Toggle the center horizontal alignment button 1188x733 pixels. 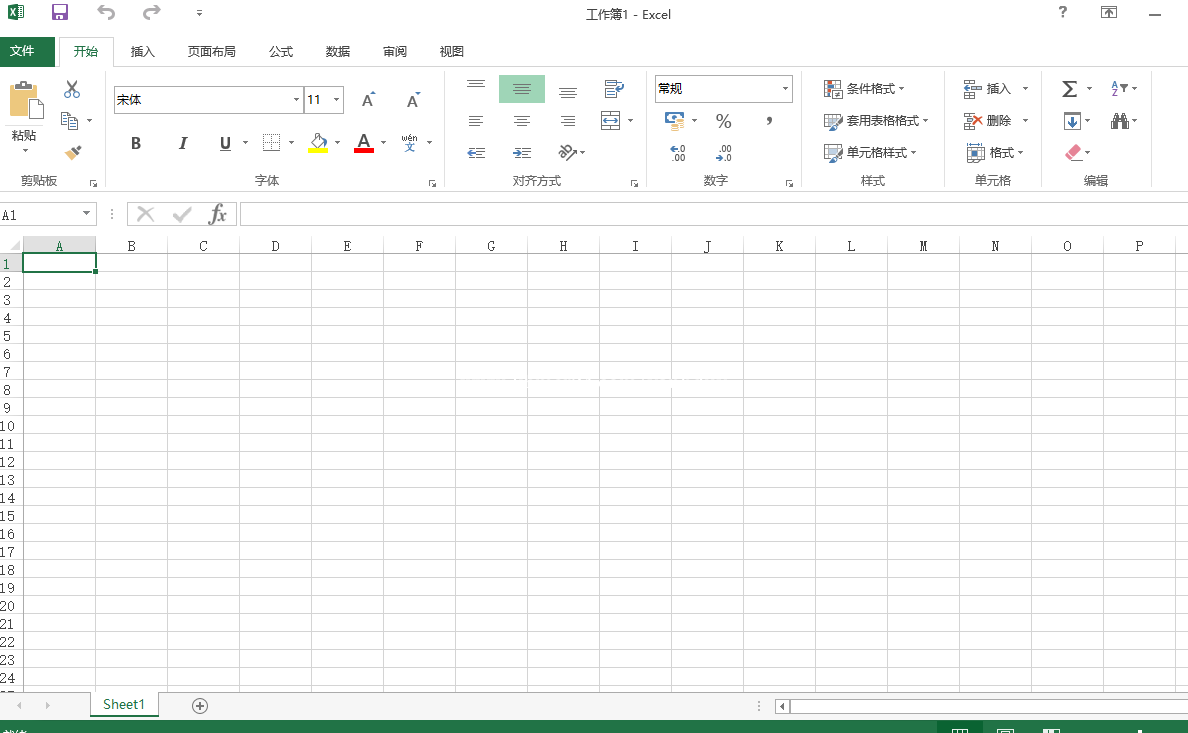(522, 121)
